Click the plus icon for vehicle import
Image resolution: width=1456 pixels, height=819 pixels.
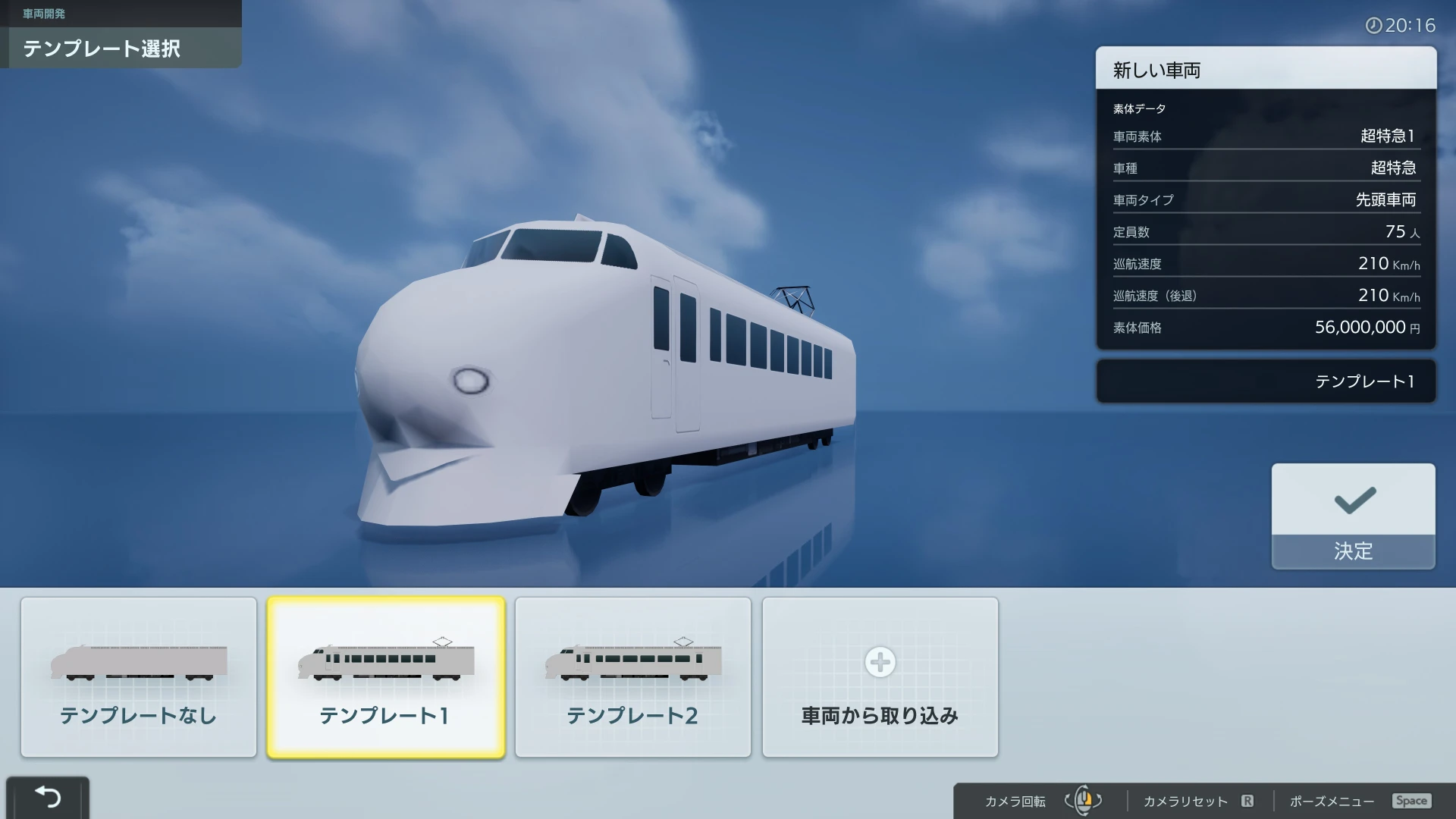pyautogui.click(x=880, y=662)
